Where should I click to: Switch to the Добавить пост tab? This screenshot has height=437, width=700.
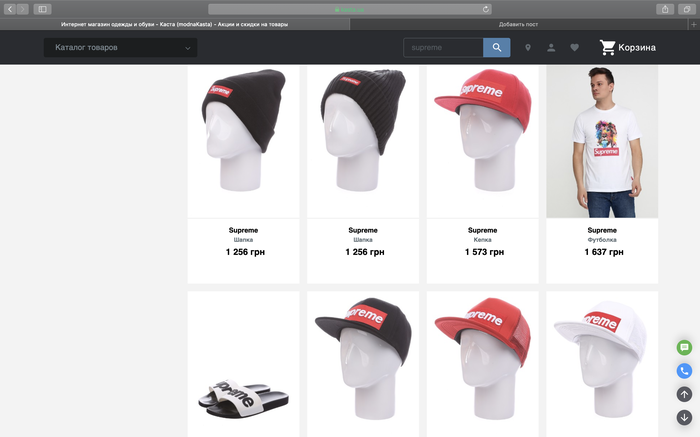click(x=518, y=23)
